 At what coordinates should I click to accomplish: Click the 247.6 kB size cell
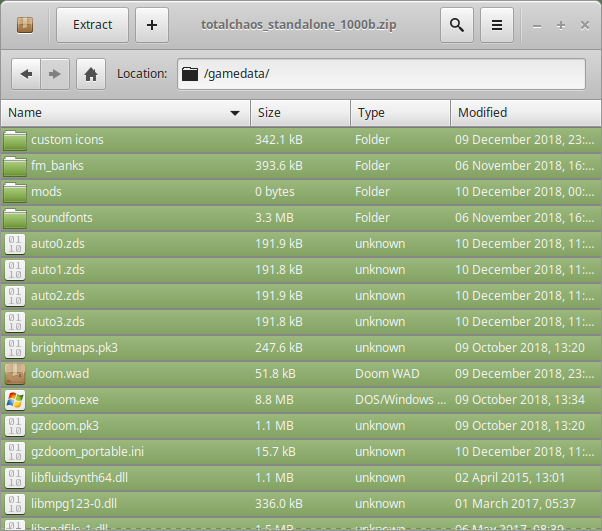(x=279, y=348)
